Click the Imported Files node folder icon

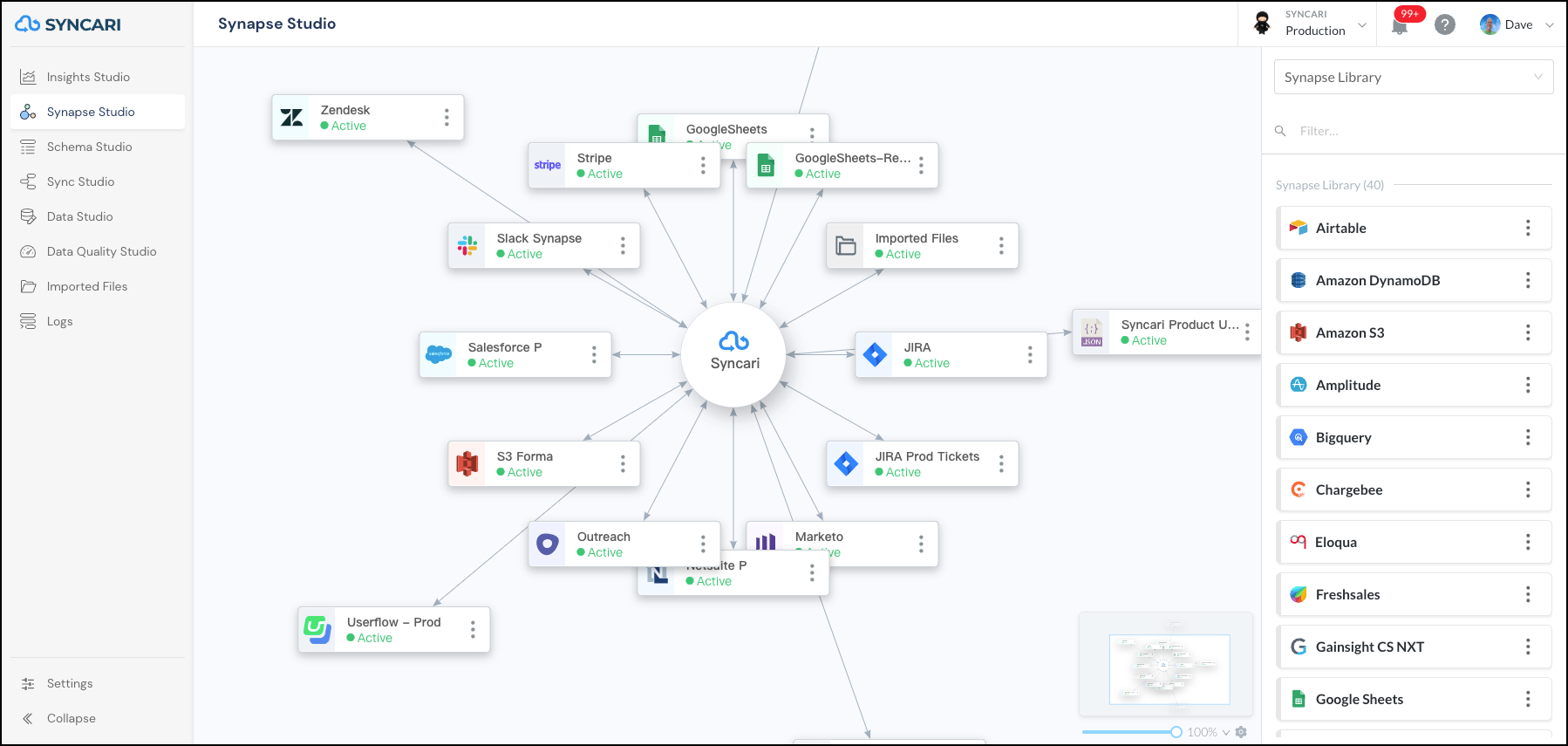click(x=846, y=246)
